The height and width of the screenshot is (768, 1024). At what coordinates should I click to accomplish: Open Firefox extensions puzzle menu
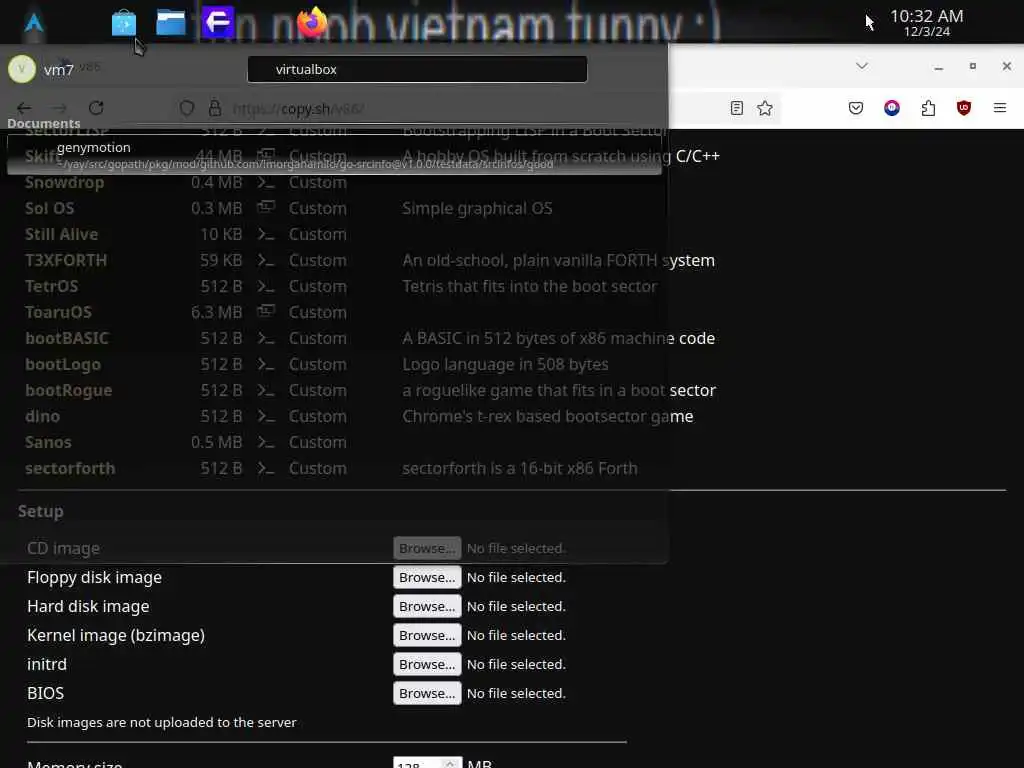928,108
